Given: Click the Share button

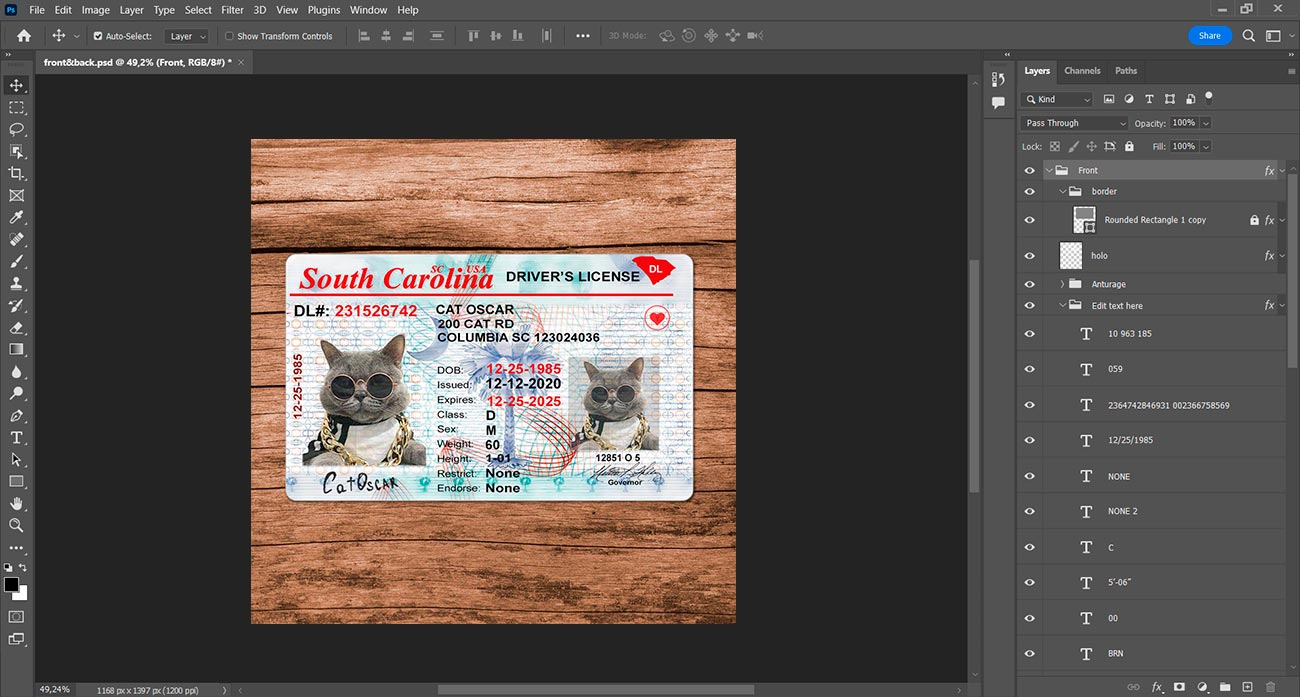Looking at the screenshot, I should point(1210,35).
